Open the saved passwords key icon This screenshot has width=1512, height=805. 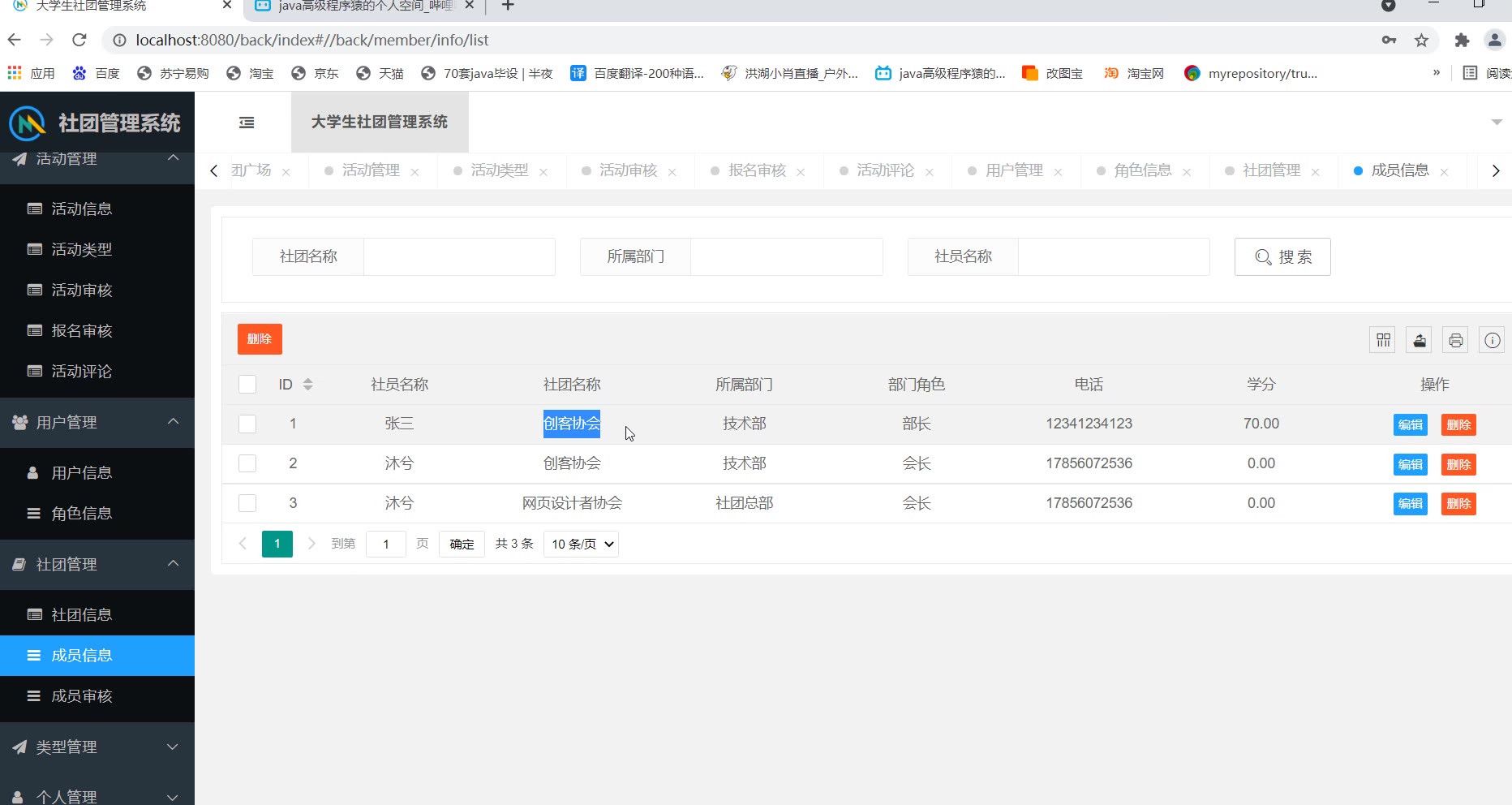tap(1389, 40)
